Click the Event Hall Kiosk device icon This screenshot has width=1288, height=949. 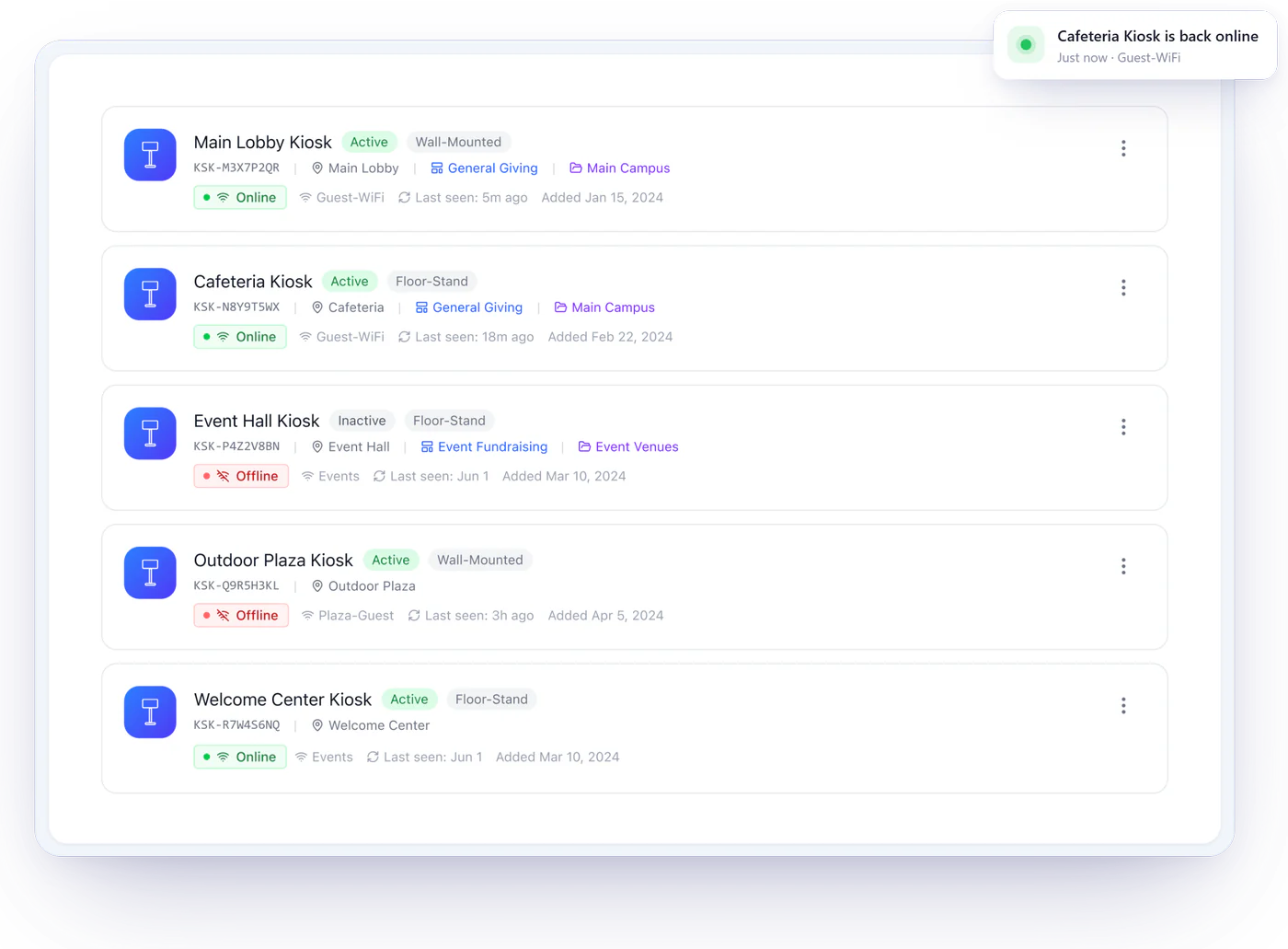point(150,434)
